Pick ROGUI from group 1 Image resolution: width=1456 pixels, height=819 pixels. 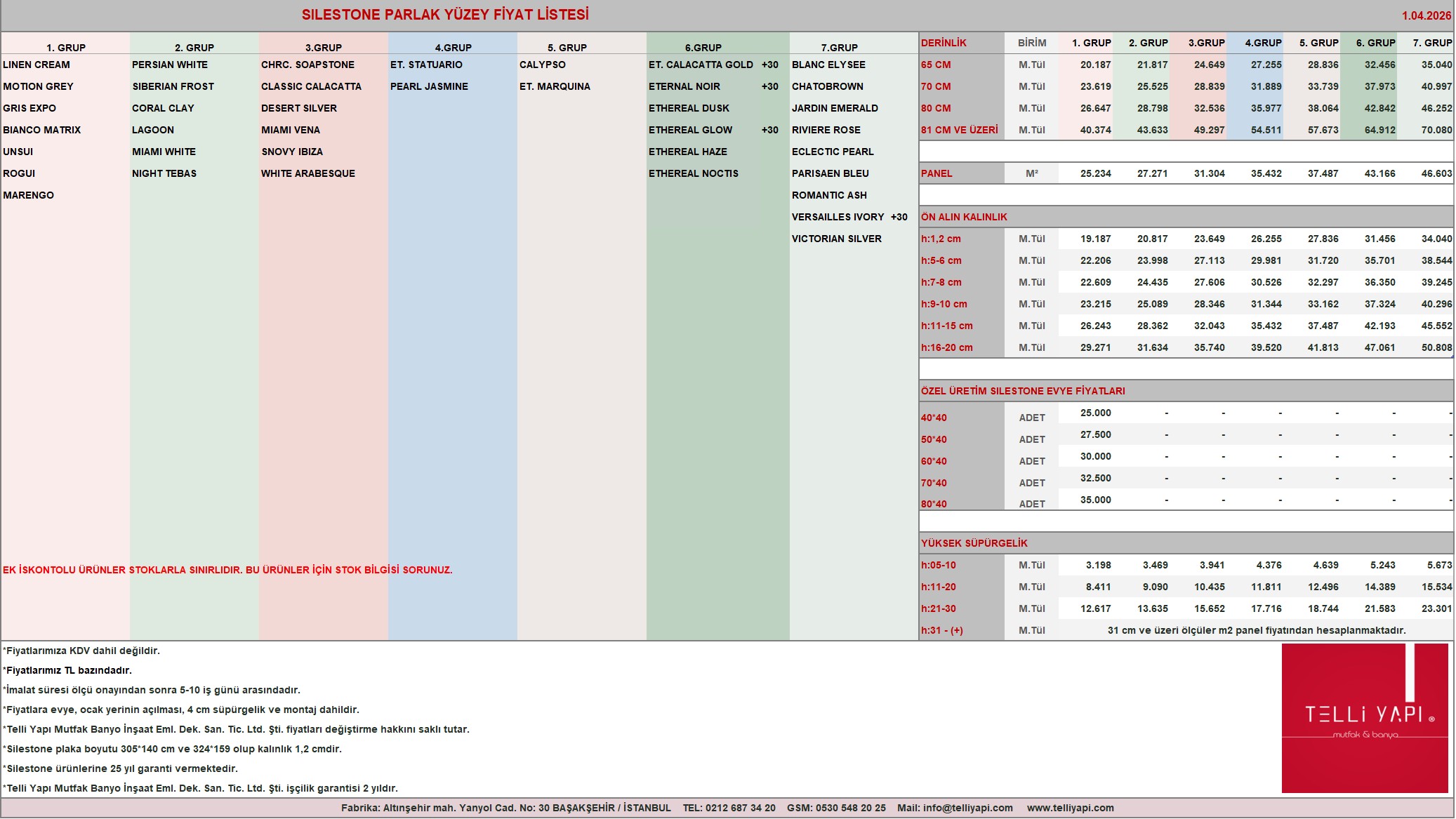click(x=19, y=173)
